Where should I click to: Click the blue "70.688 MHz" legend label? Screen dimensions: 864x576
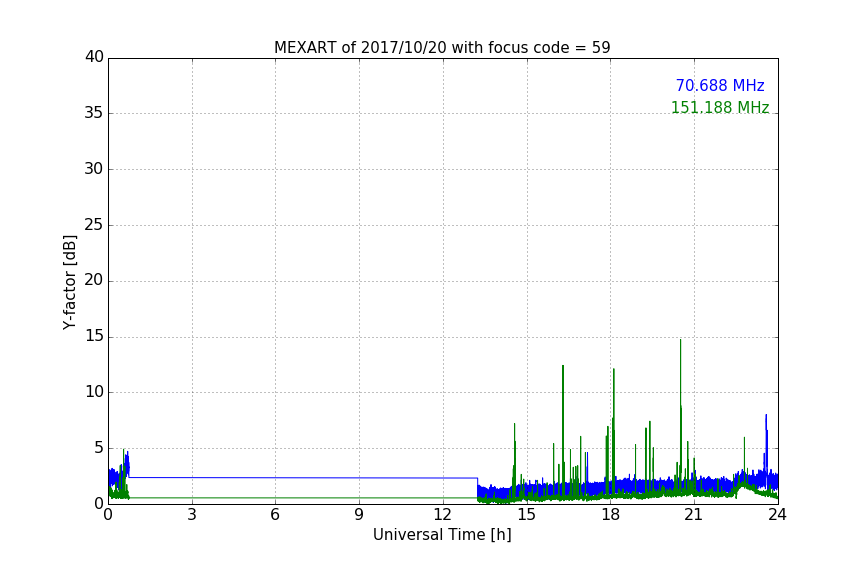click(x=720, y=85)
